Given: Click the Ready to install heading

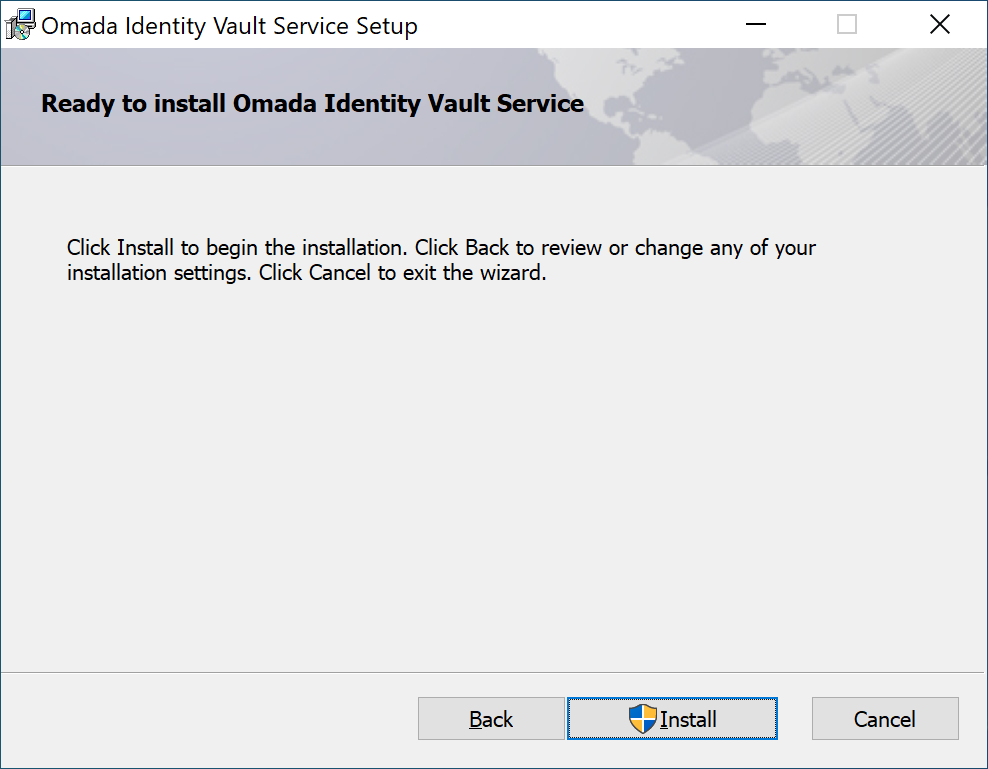Looking at the screenshot, I should (x=313, y=103).
